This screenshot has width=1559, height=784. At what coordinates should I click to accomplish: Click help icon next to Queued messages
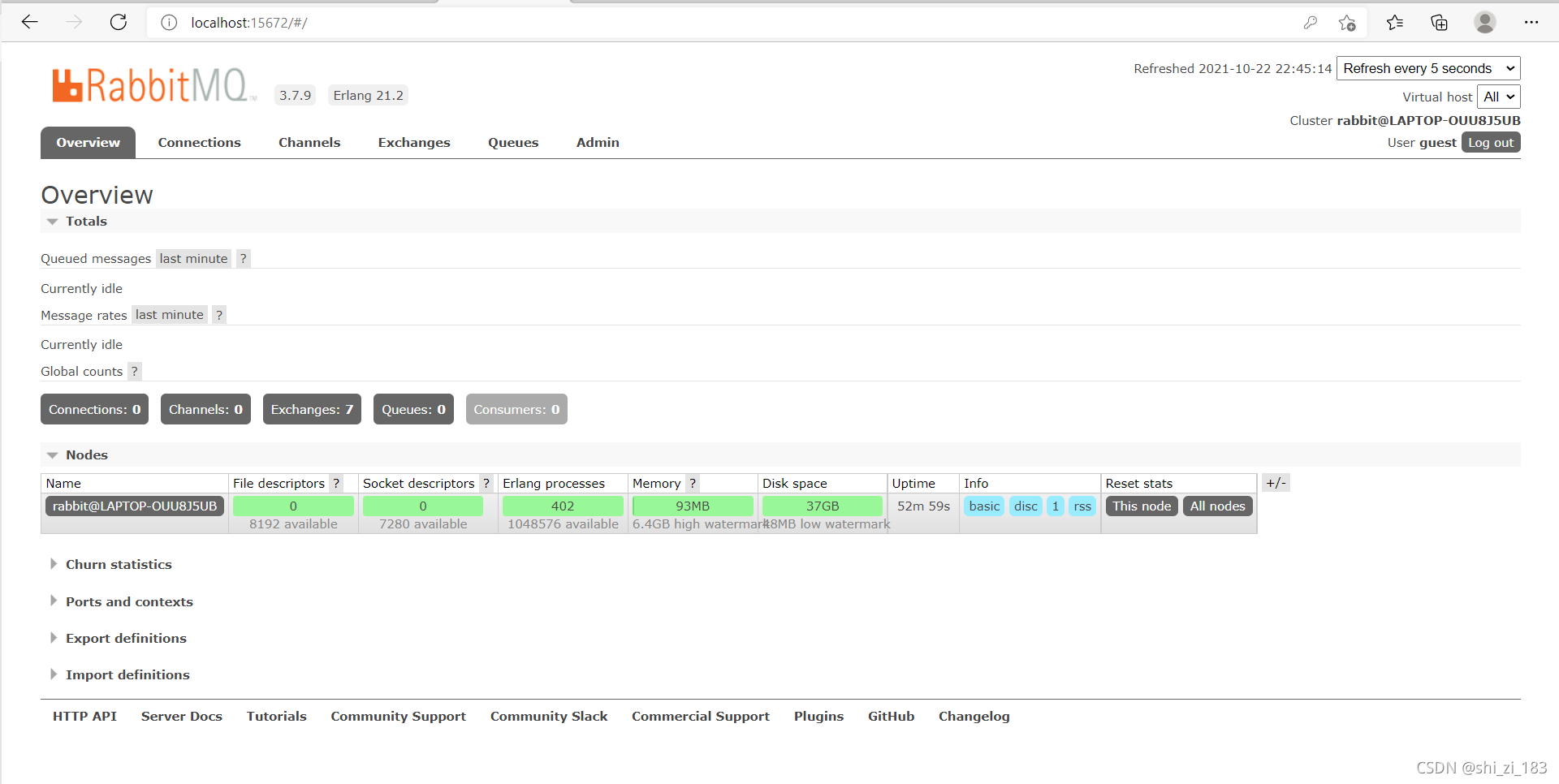coord(243,258)
